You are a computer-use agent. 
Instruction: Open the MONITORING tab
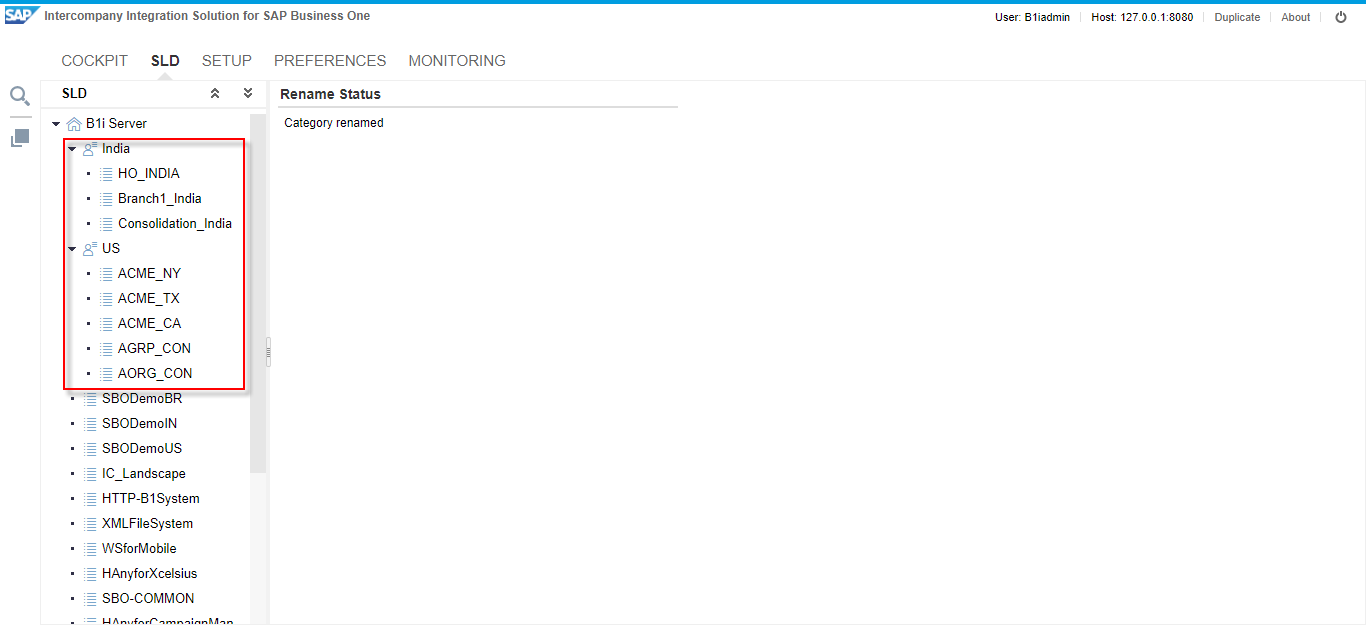(x=457, y=61)
